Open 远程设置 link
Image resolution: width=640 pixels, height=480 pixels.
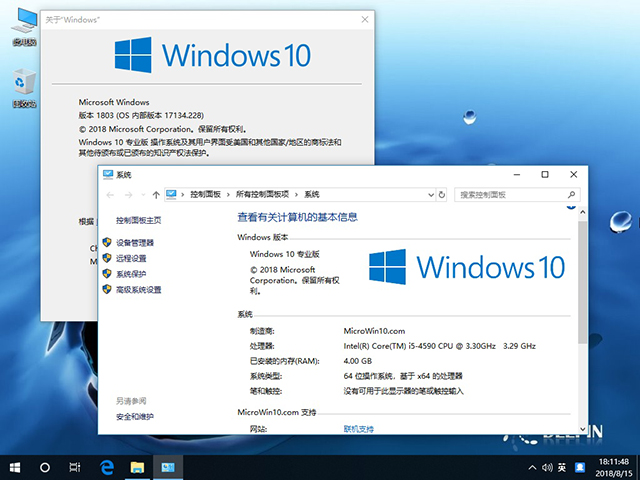[131, 258]
